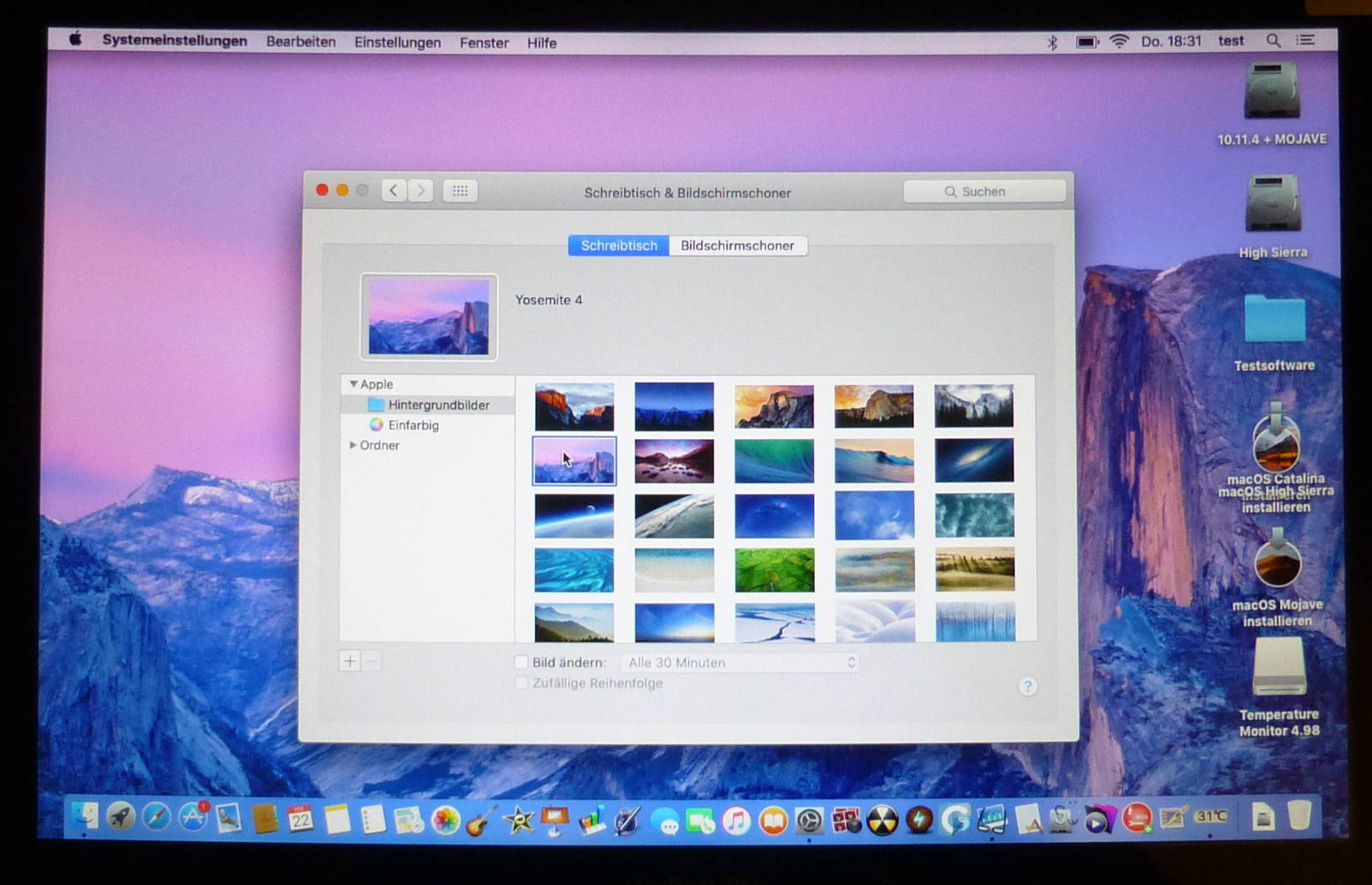Open the Wi-Fi status menu
Screen dimensions: 1372x885
[1119, 41]
